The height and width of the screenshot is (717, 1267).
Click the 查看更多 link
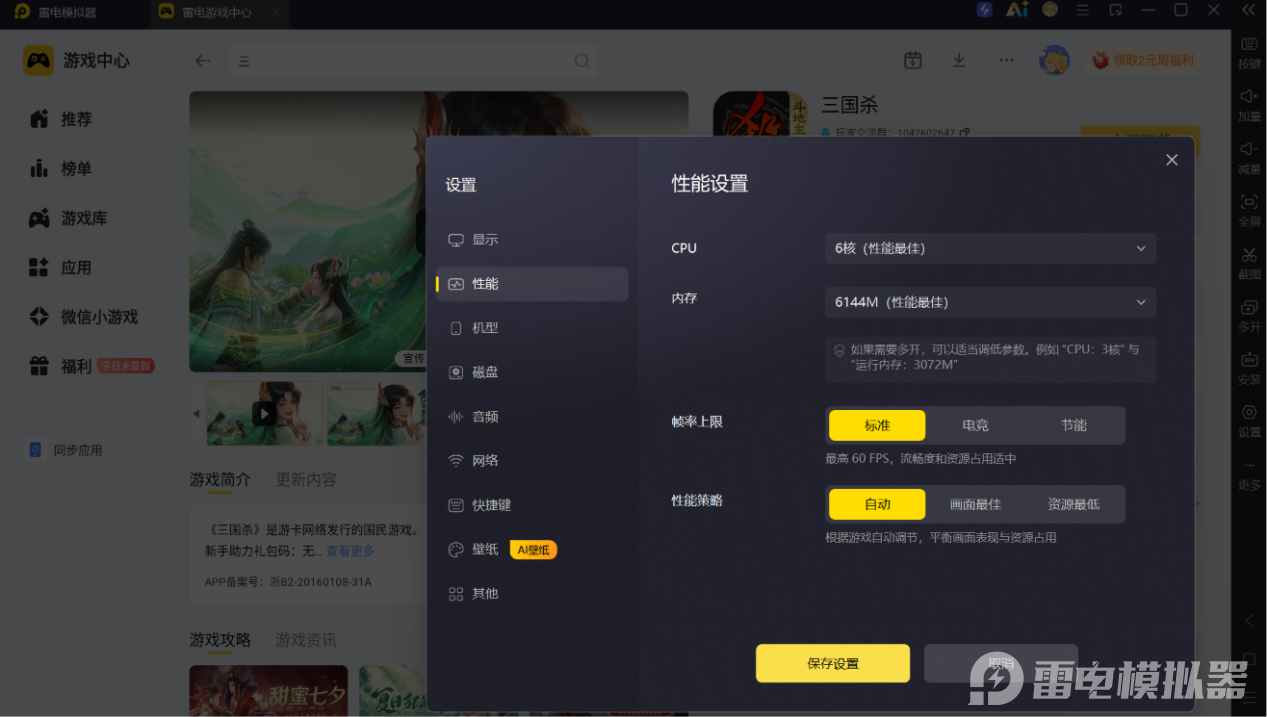[x=350, y=551]
